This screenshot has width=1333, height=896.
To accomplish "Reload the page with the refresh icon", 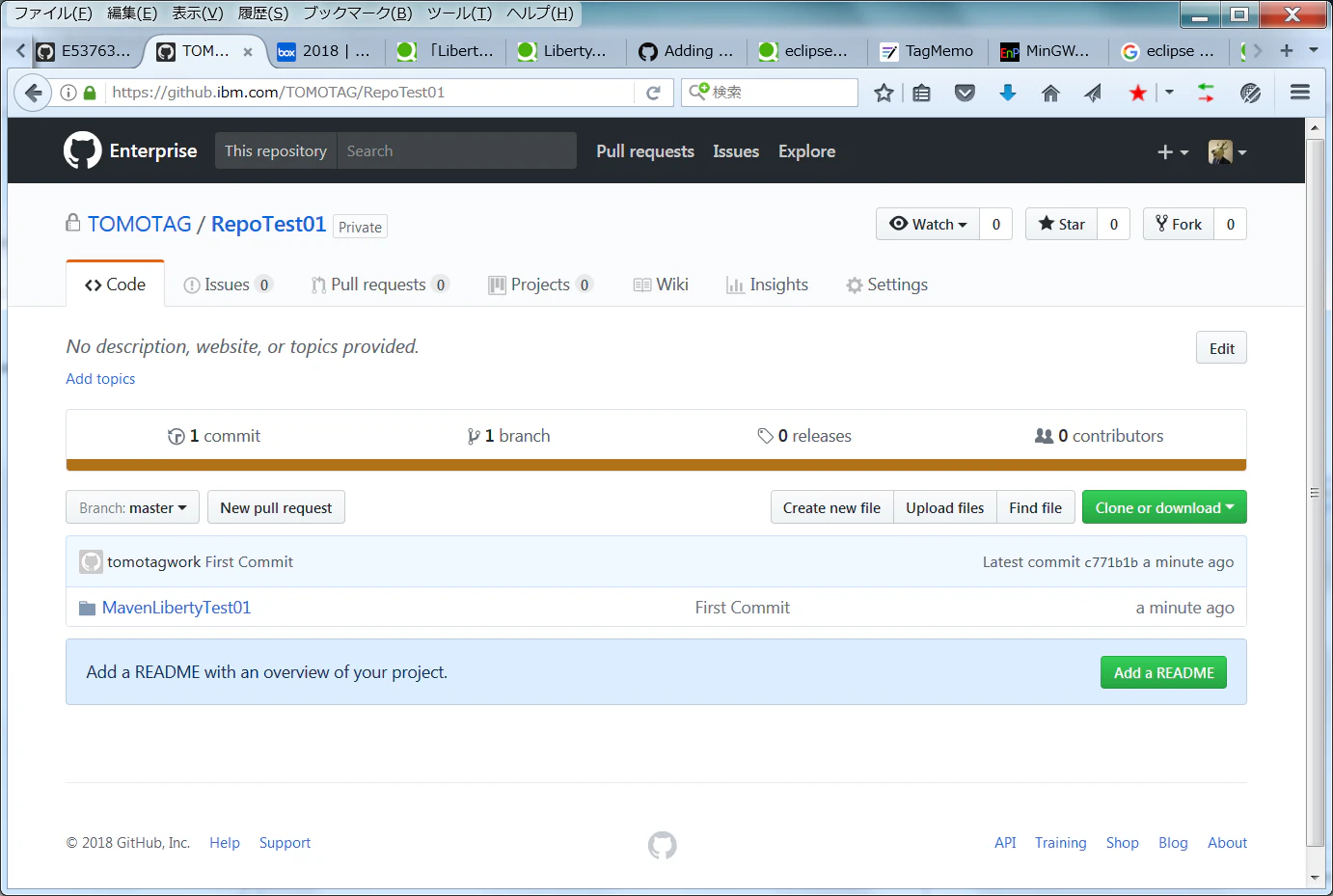I will [653, 93].
